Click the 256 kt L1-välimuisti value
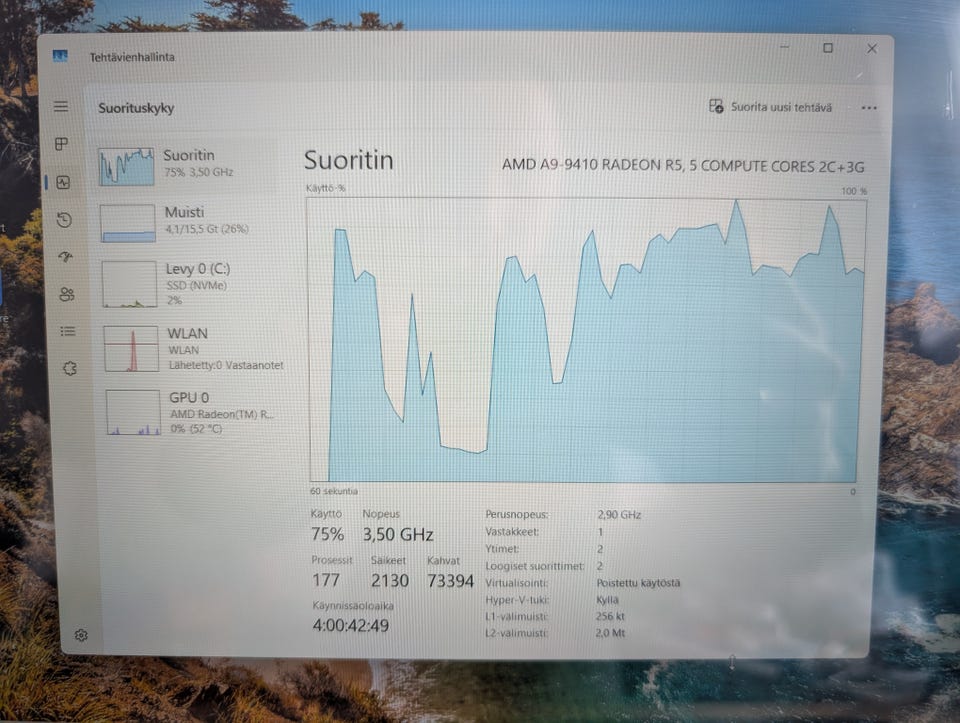Viewport: 960px width, 723px height. pyautogui.click(x=610, y=616)
